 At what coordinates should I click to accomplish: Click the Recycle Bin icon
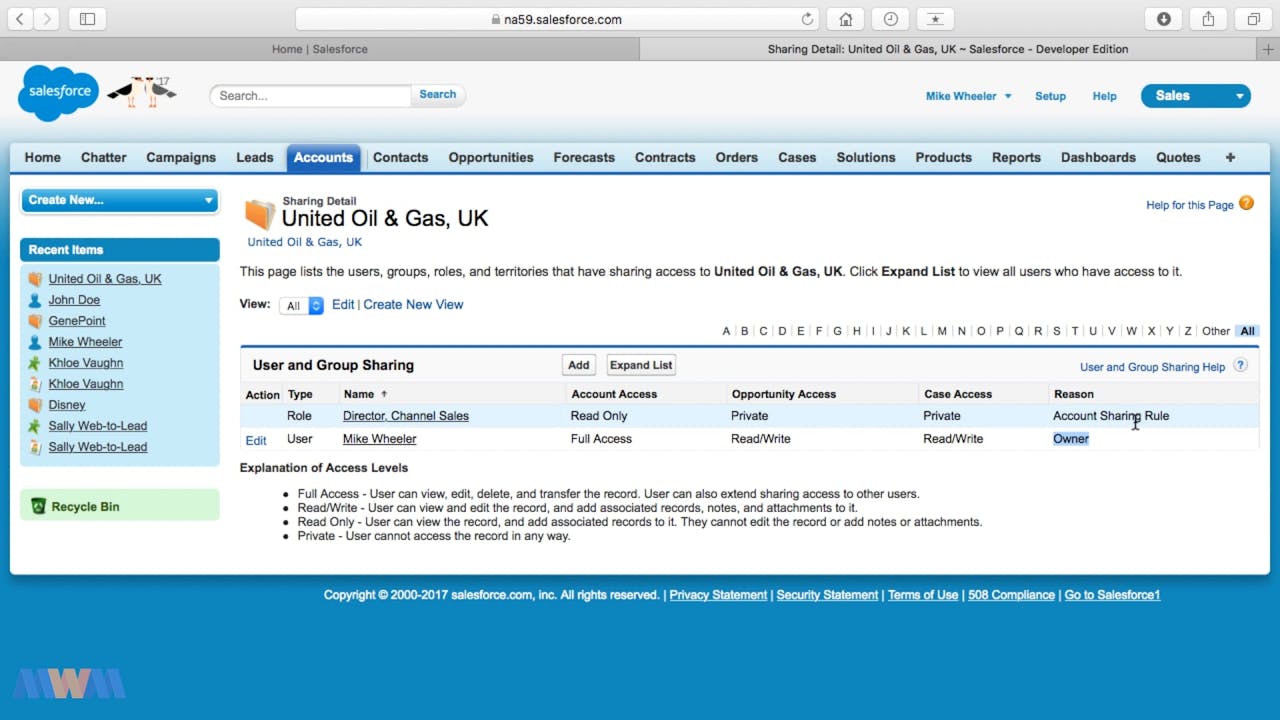click(x=38, y=507)
